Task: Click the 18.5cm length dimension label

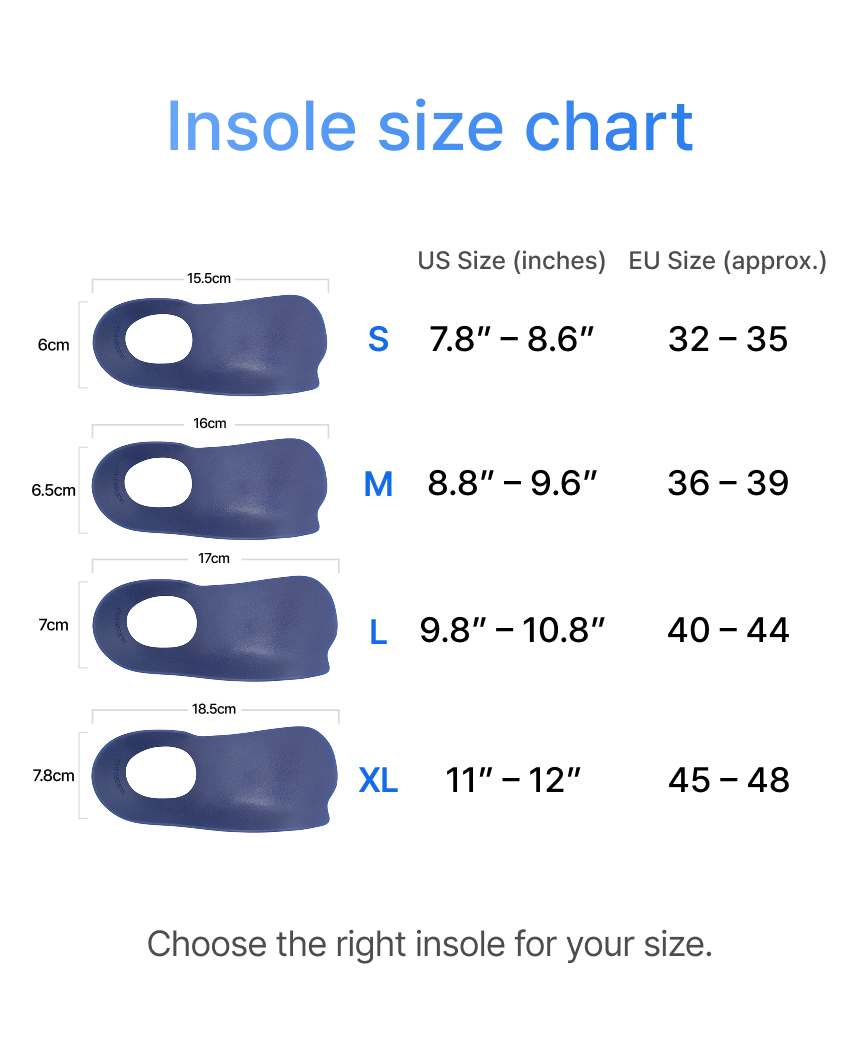Action: 214,709
